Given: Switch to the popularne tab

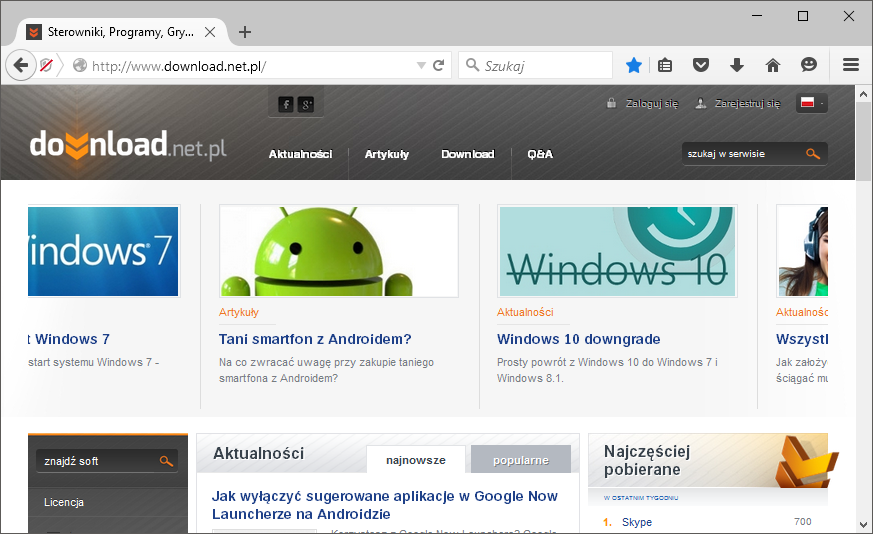Looking at the screenshot, I should [521, 460].
